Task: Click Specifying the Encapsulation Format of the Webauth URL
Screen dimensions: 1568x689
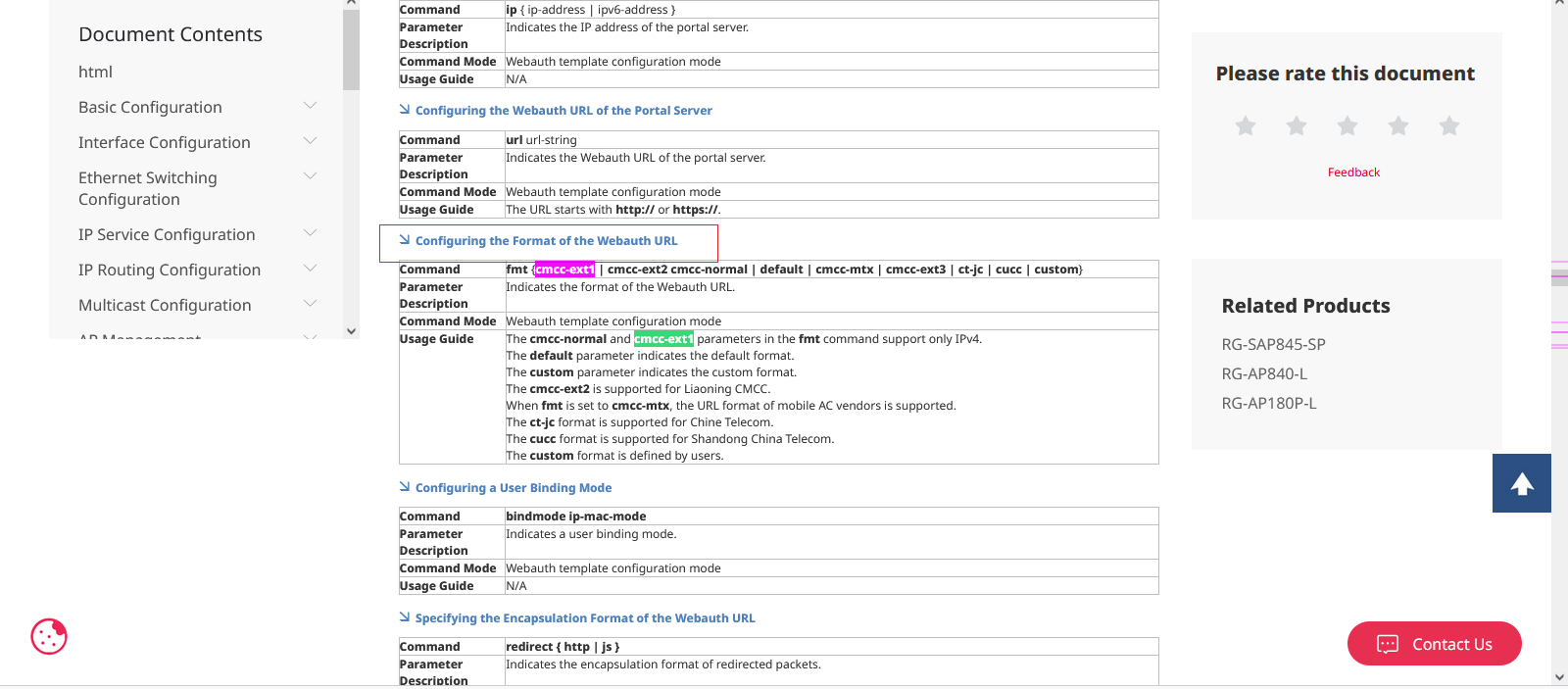Action: point(585,618)
